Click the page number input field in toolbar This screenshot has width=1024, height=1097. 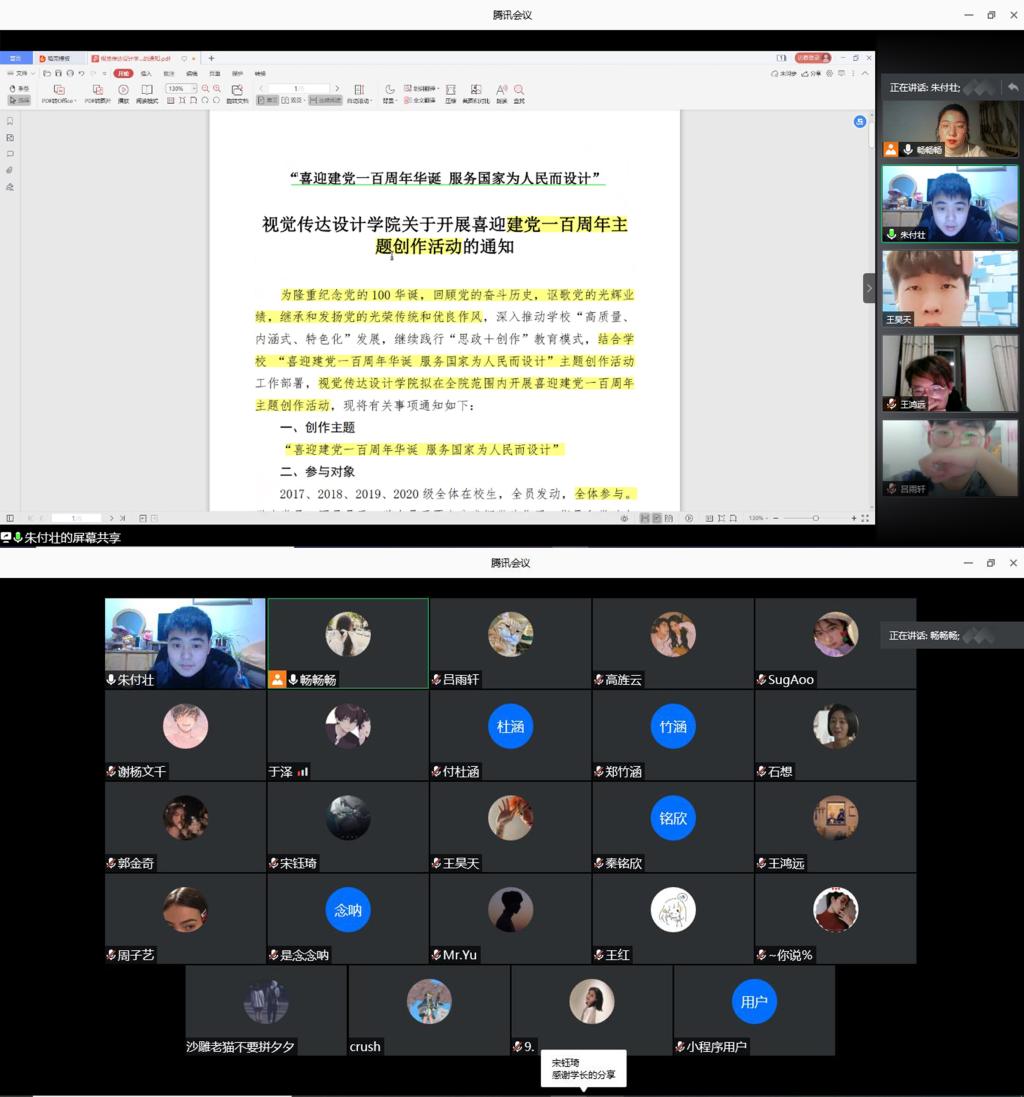(x=299, y=89)
